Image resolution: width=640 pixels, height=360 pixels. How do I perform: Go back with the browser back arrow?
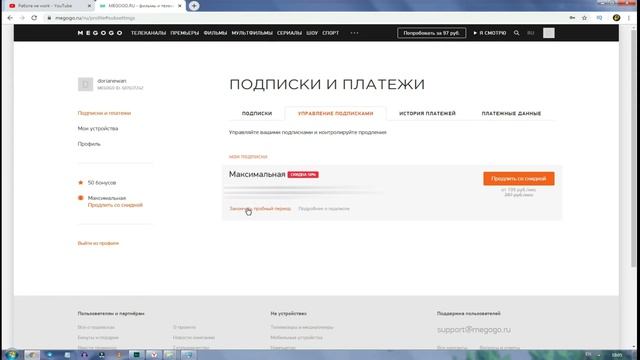coord(10,18)
